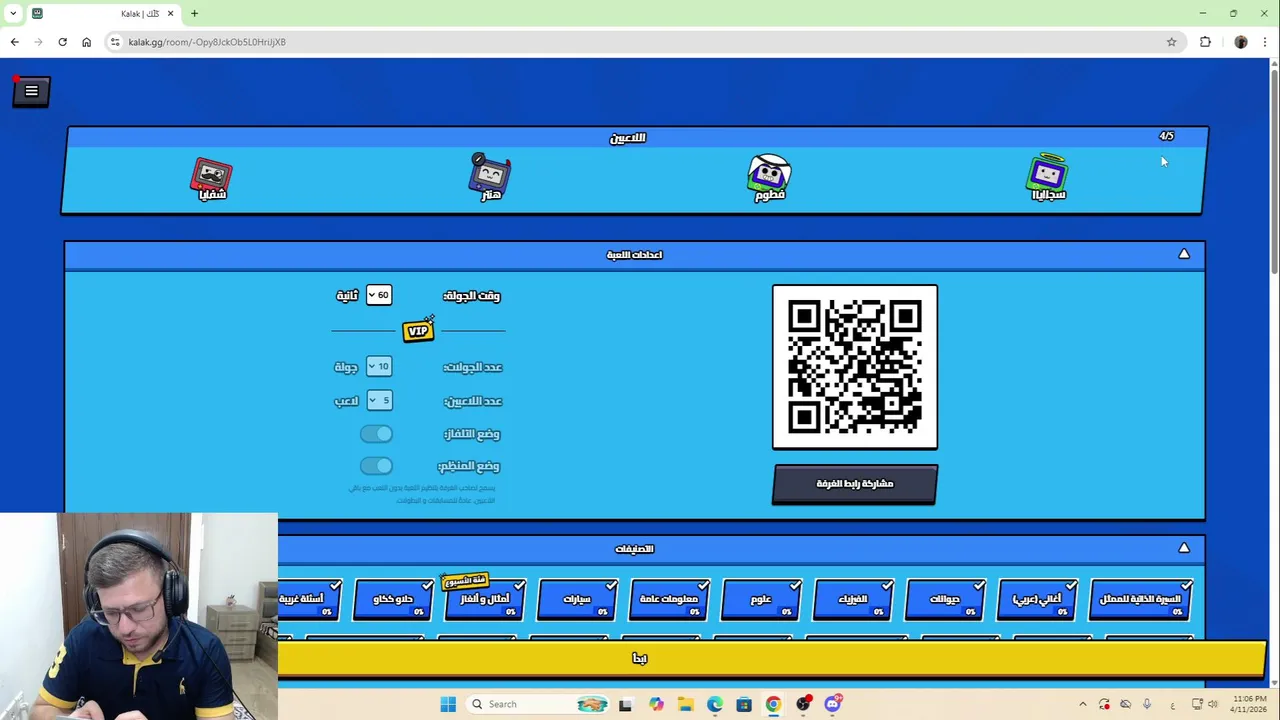Viewport: 1280px width, 720px height.
Task: Toggle category أغاني (عربي)
Action: pos(1037,599)
